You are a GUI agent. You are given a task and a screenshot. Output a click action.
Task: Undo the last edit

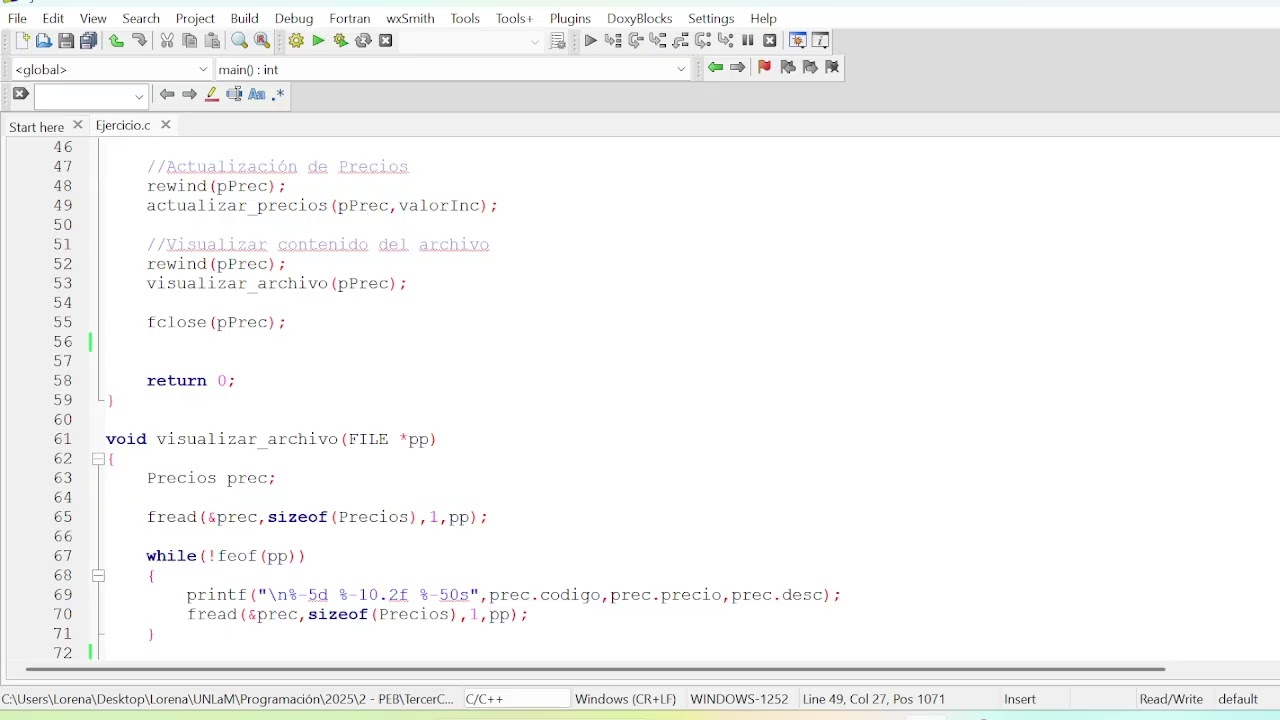tap(116, 41)
